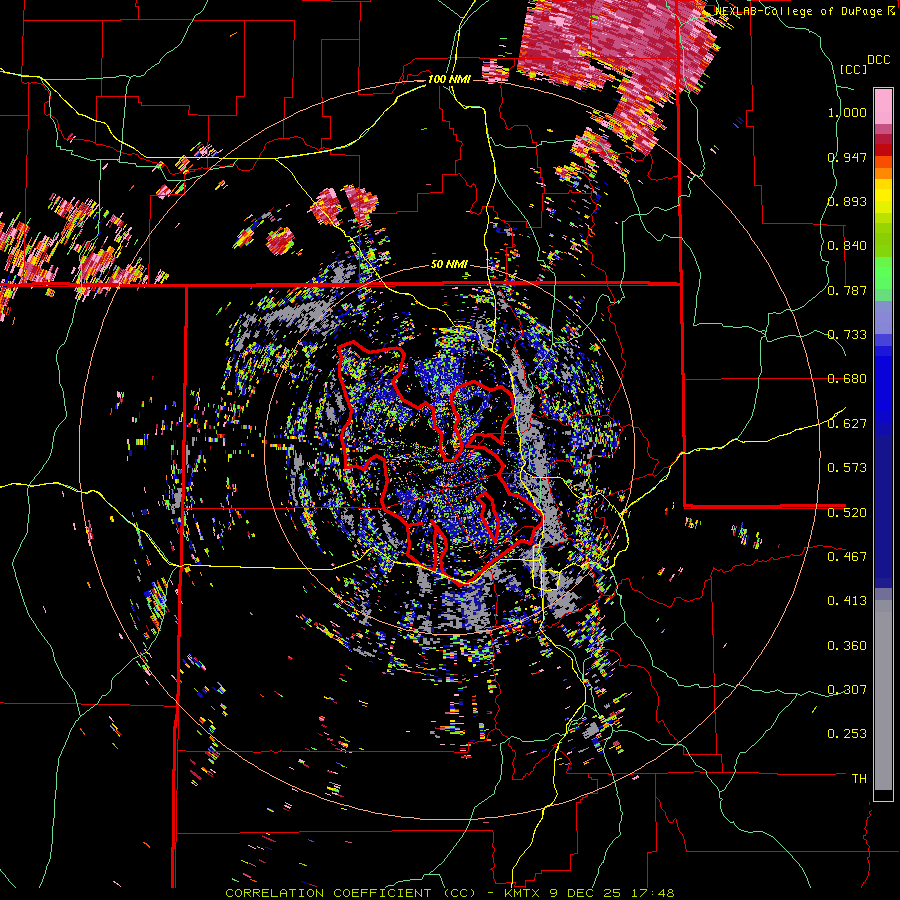Click the DCC product label
Image resolution: width=900 pixels, height=900 pixels.
[x=879, y=60]
